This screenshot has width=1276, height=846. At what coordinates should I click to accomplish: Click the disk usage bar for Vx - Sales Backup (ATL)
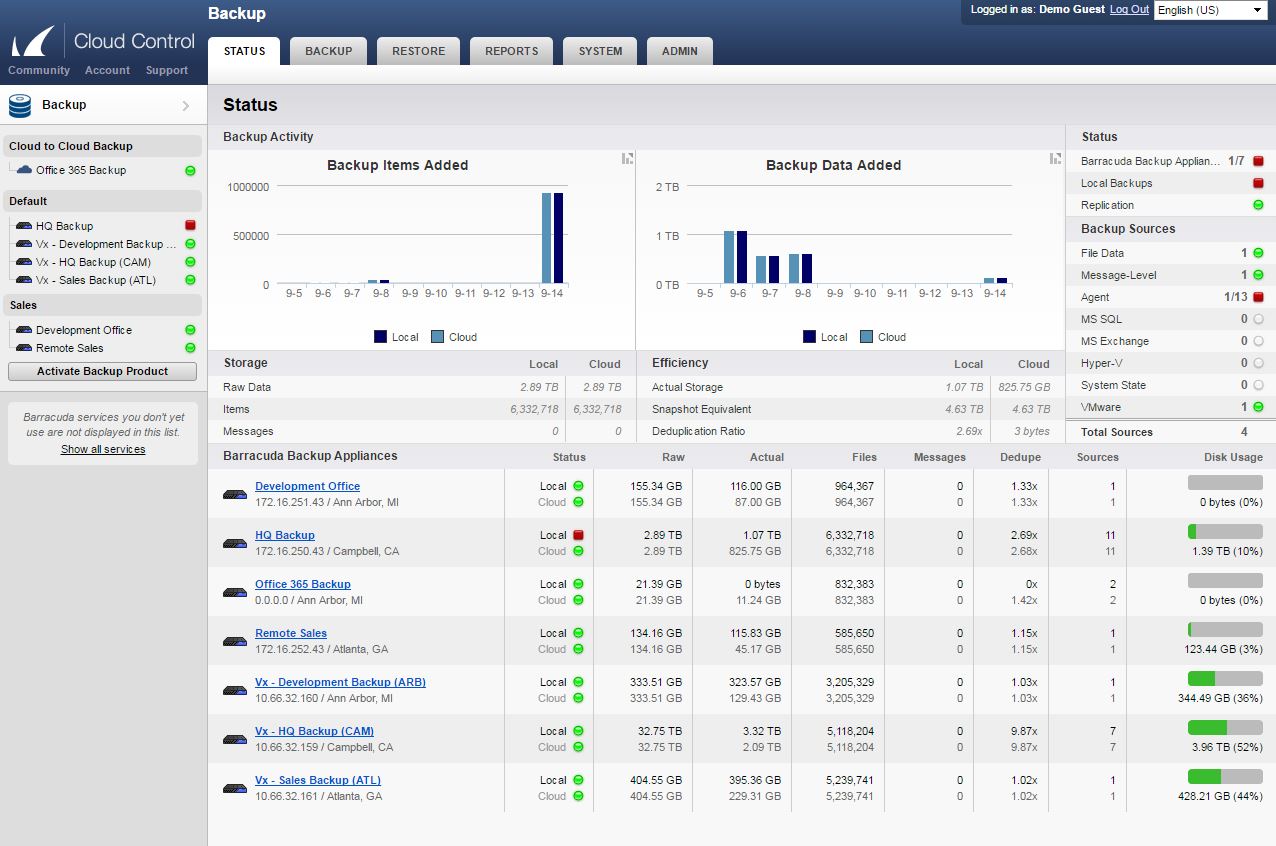(x=1225, y=776)
